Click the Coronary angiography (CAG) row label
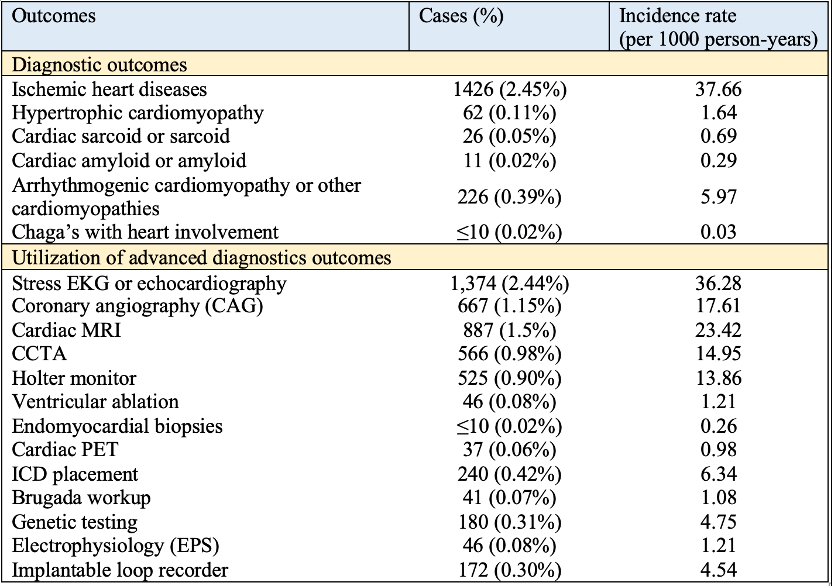 click(137, 307)
